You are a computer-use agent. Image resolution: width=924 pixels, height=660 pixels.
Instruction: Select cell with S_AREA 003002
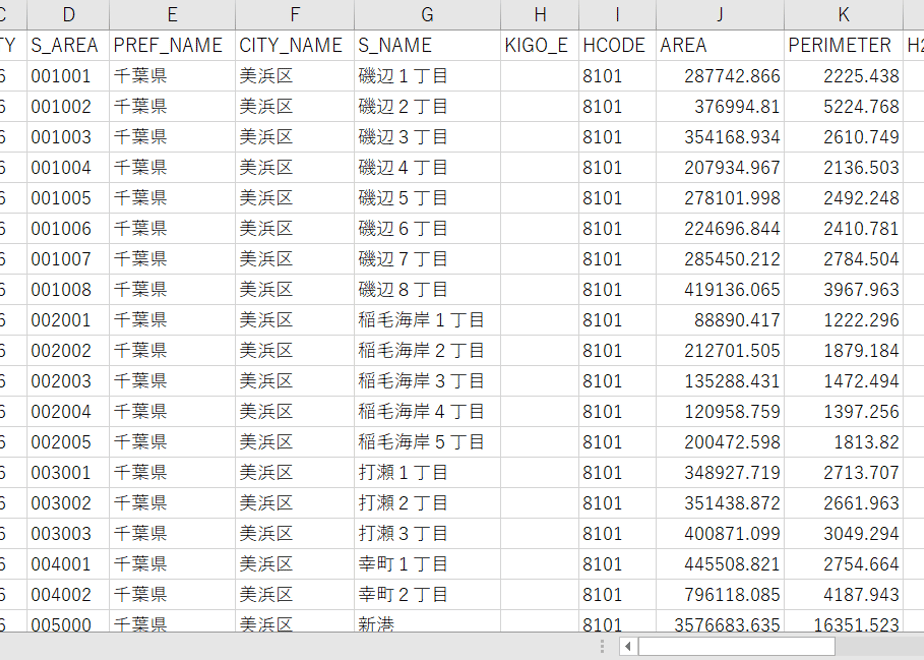coord(68,503)
